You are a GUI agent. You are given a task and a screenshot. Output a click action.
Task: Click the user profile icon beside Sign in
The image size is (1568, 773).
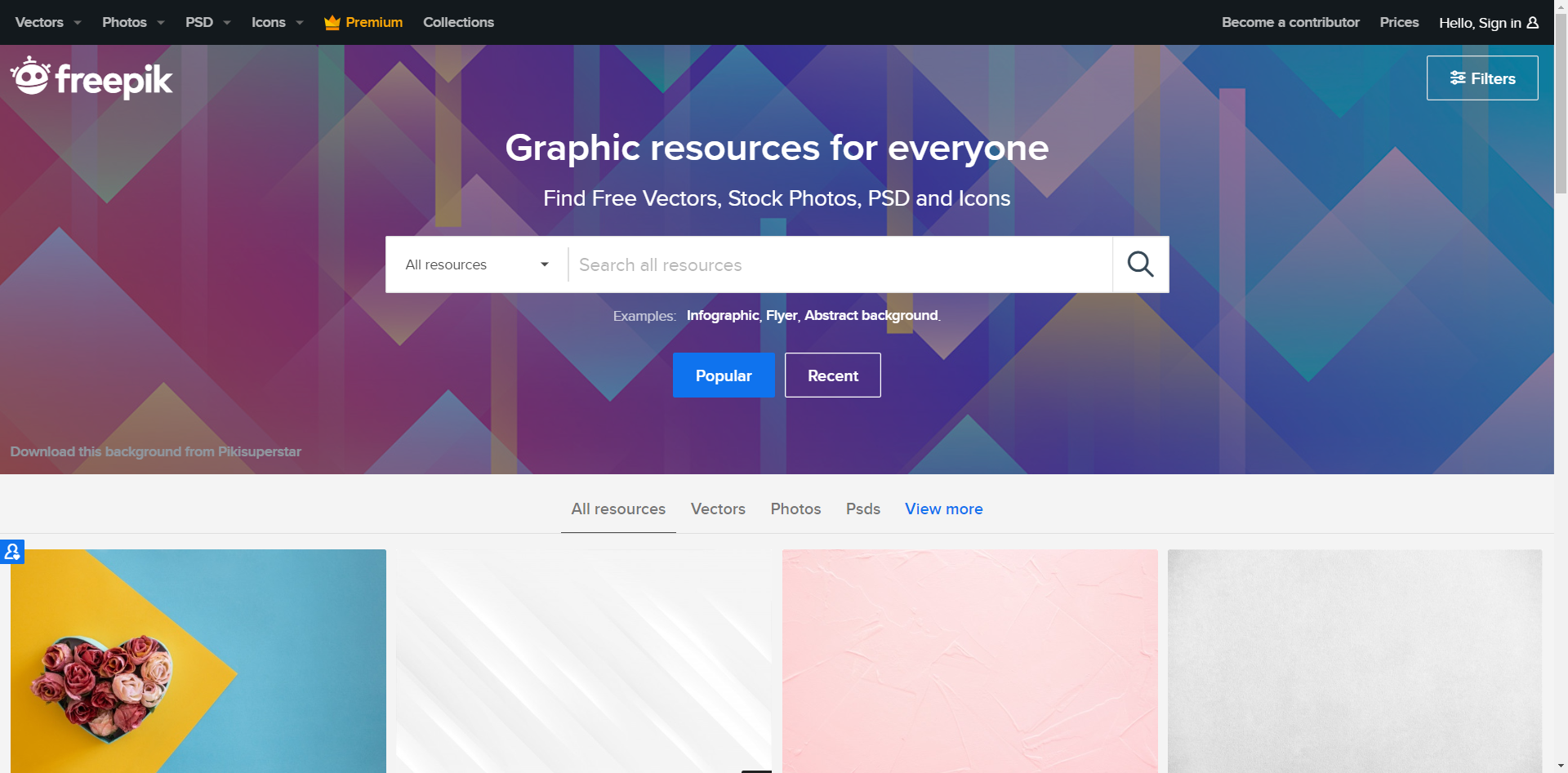tap(1533, 23)
